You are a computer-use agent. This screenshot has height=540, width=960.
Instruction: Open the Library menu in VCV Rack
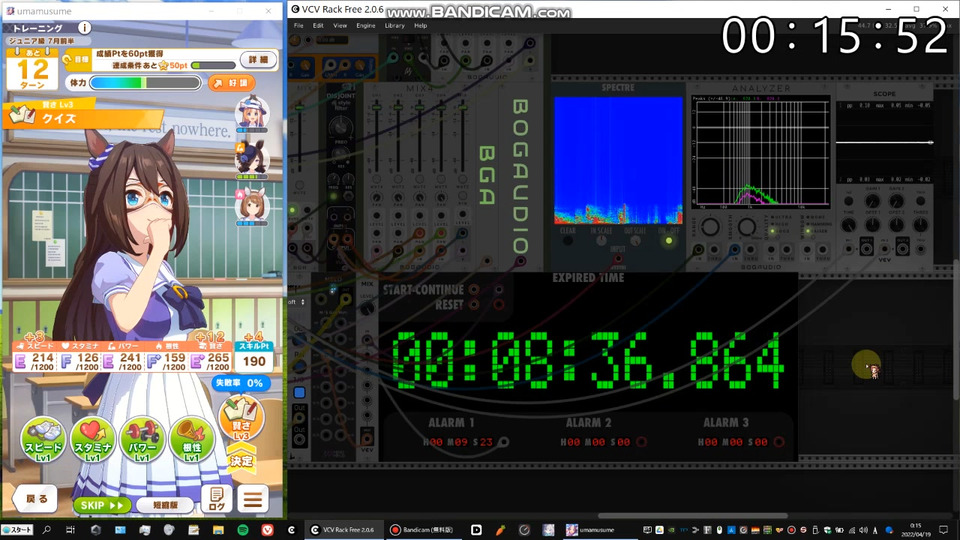[x=394, y=26]
